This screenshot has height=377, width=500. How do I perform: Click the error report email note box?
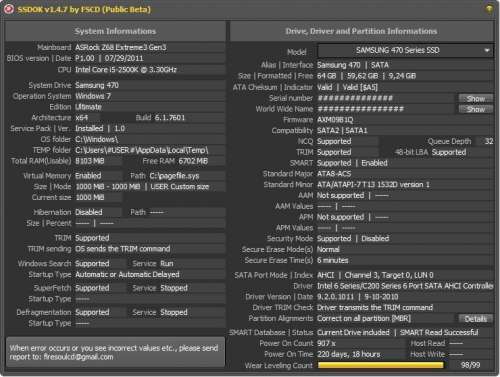[115, 352]
